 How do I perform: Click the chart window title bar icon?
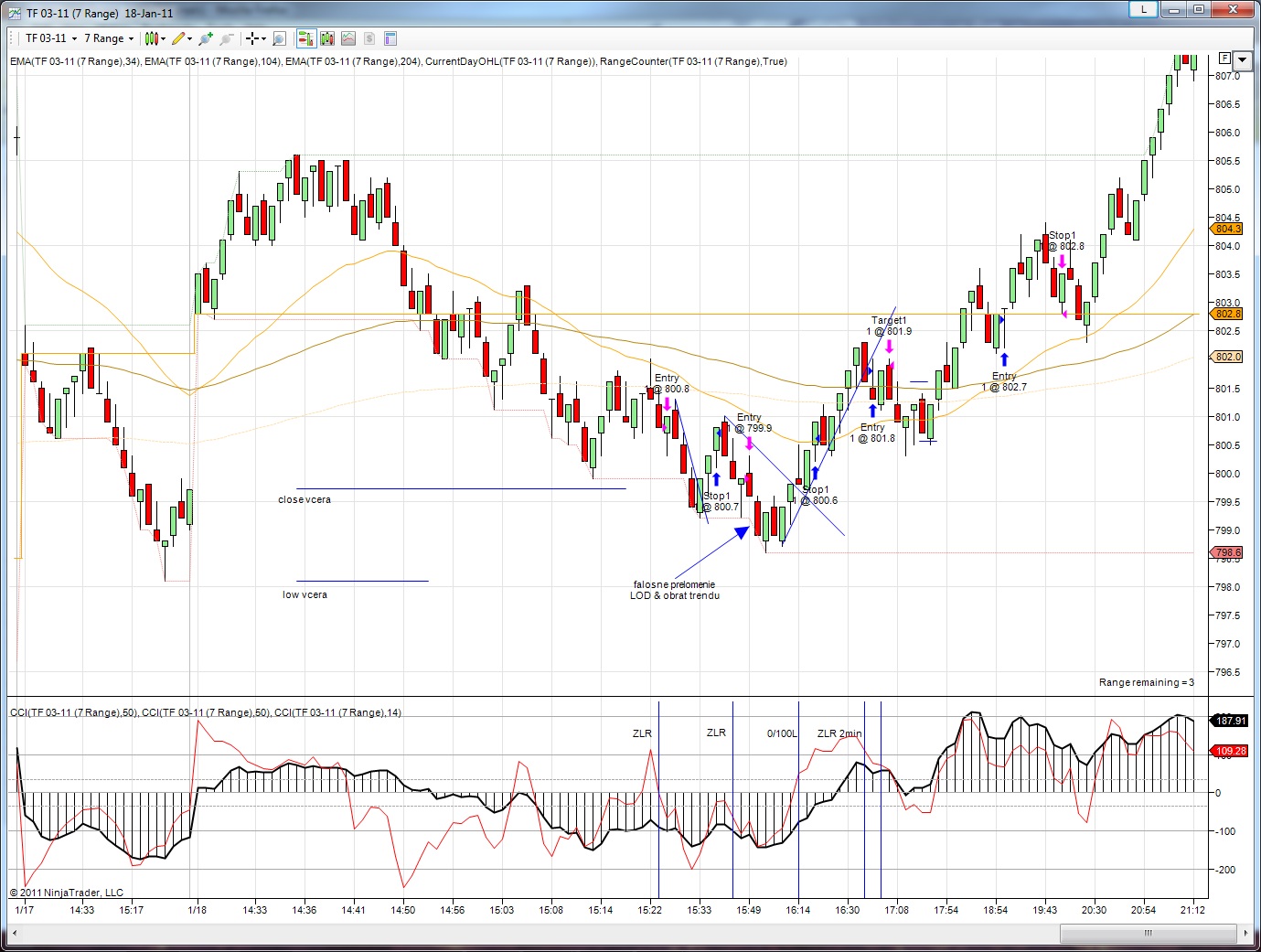tap(15, 13)
